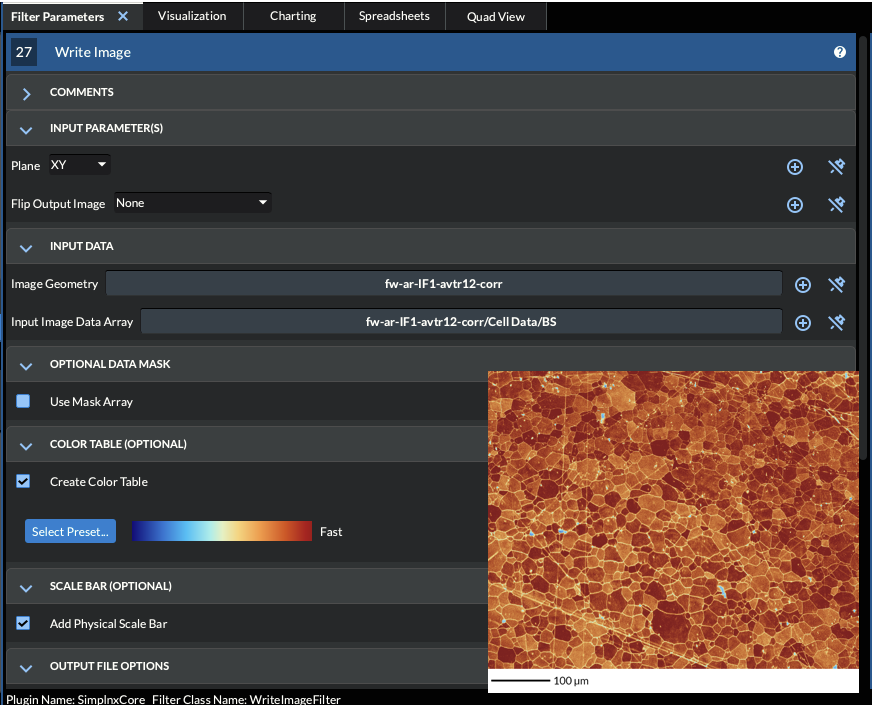
Task: Click the plus icon in the Plane row
Action: 795,167
